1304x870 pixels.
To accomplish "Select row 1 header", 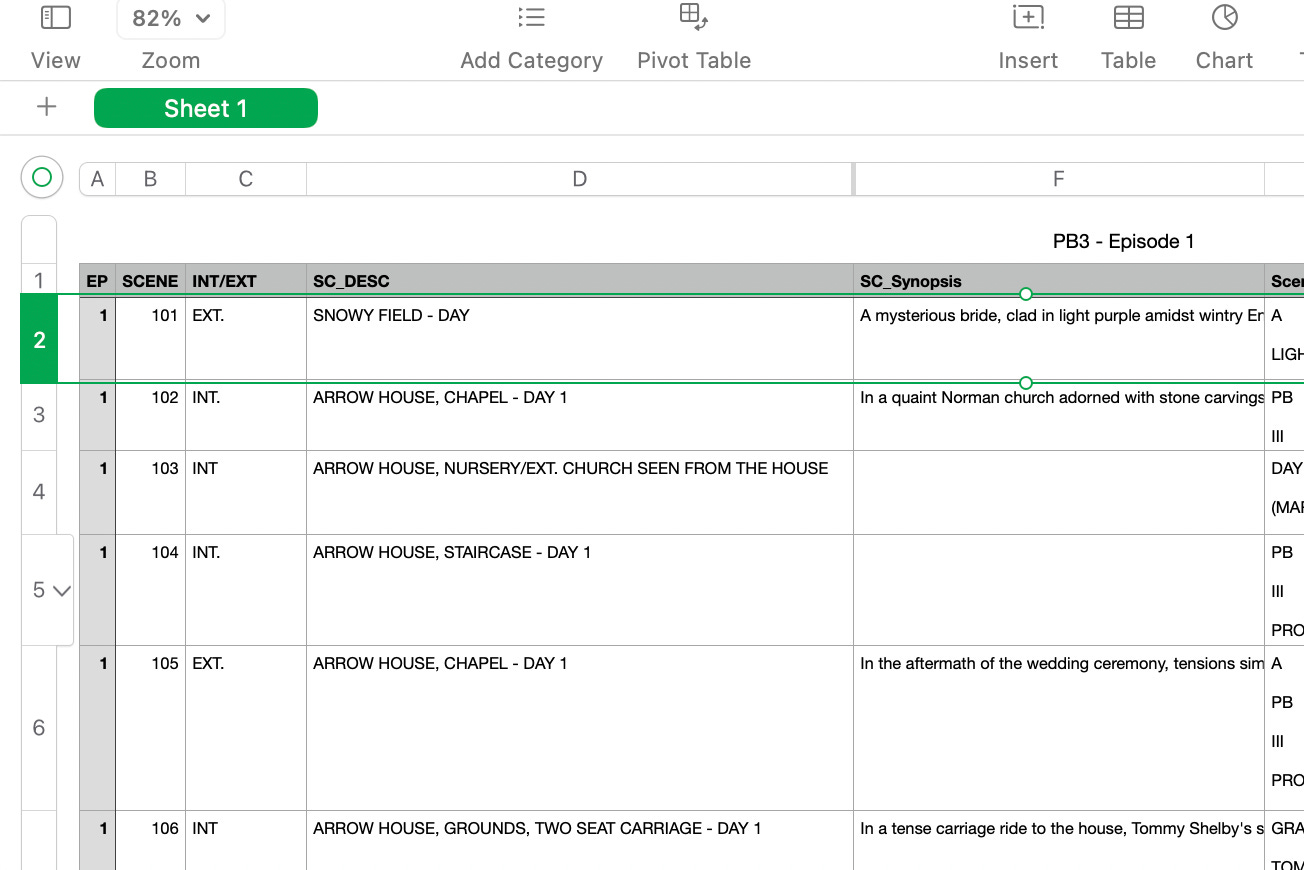I will point(39,281).
